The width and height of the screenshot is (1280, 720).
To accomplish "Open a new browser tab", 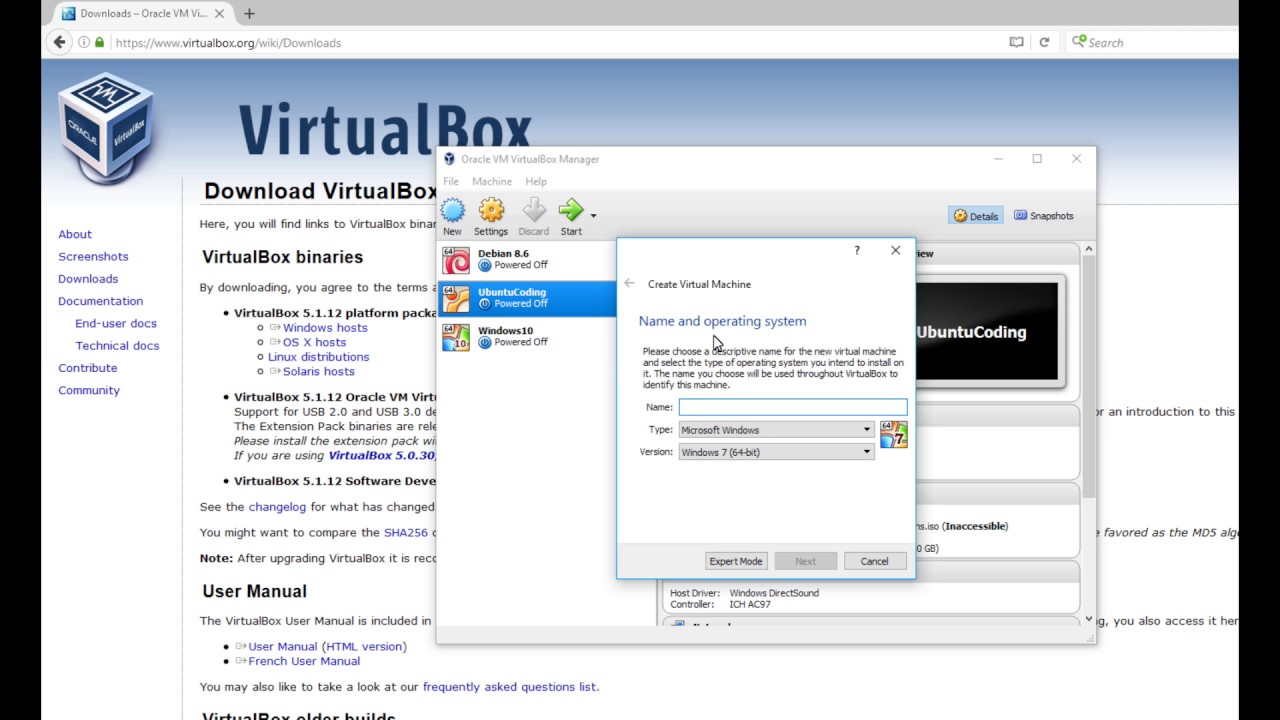I will [x=249, y=13].
